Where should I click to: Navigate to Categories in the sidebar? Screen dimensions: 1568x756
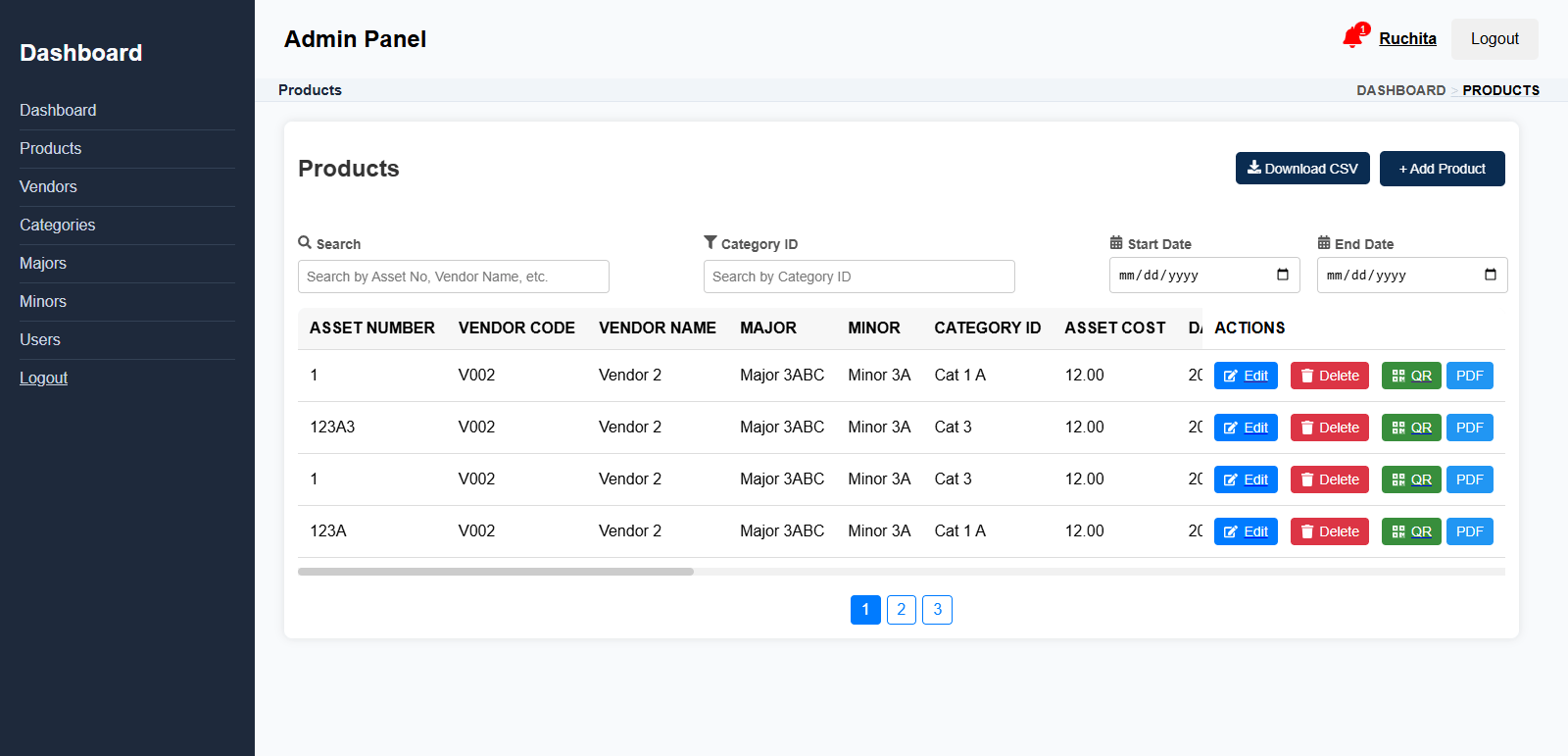click(58, 225)
